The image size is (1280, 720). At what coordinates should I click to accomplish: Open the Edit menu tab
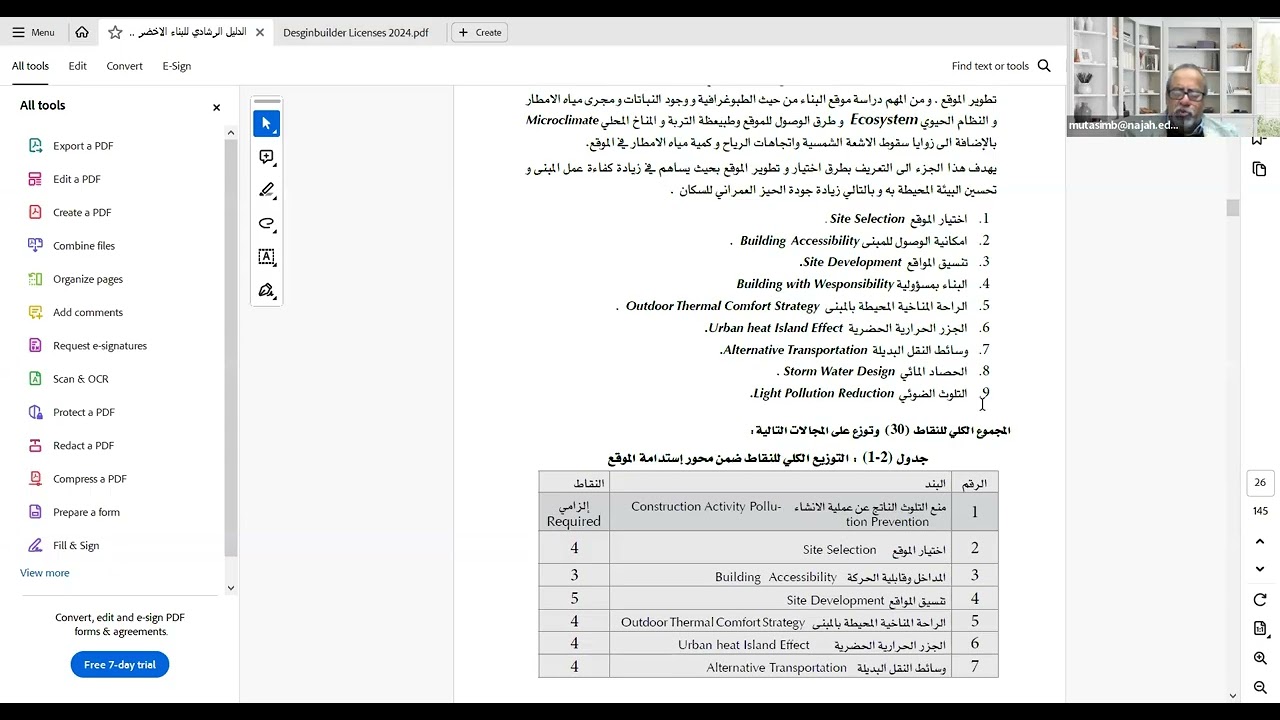click(x=77, y=66)
